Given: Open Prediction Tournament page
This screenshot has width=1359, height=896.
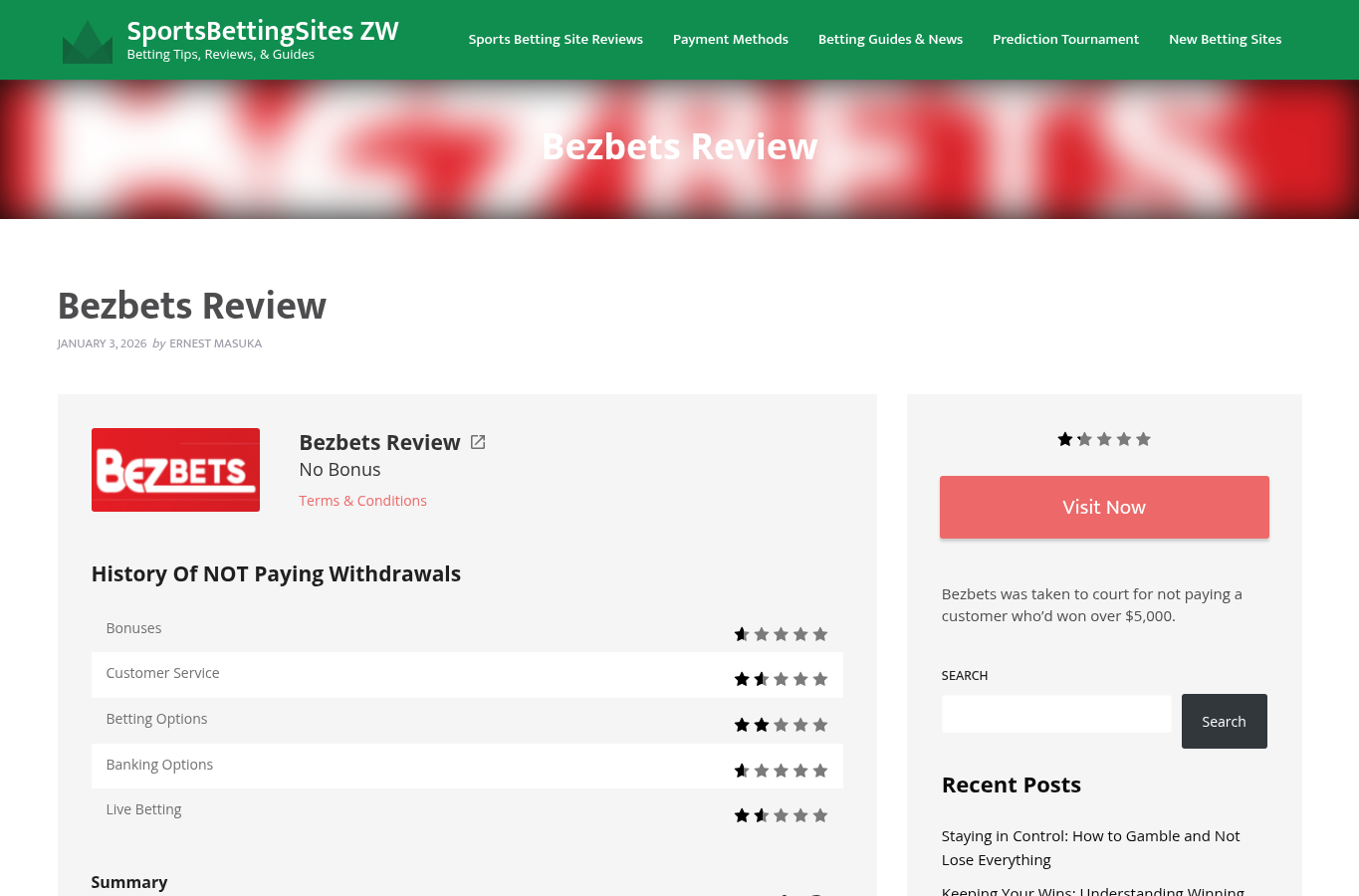Looking at the screenshot, I should tap(1065, 40).
